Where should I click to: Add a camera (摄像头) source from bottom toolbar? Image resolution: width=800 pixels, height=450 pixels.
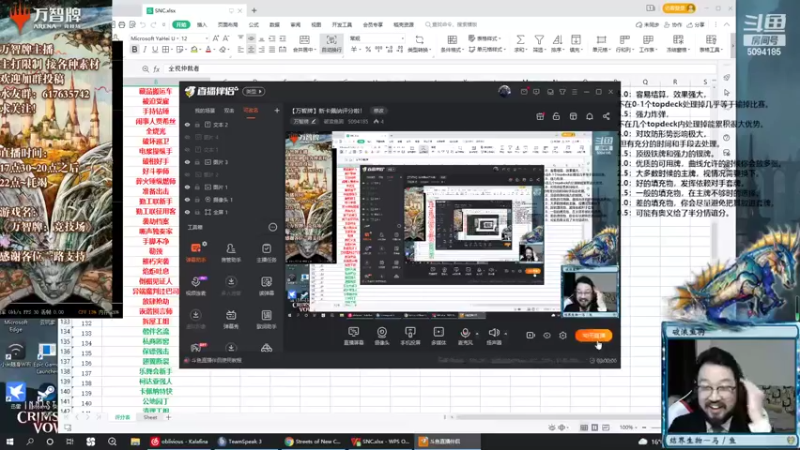[x=382, y=336]
